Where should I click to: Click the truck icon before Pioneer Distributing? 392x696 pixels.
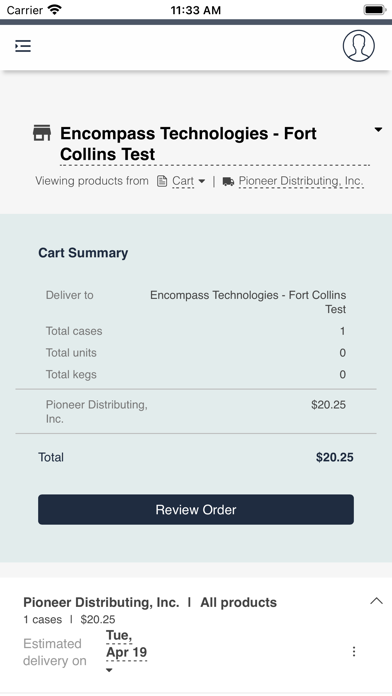point(228,182)
